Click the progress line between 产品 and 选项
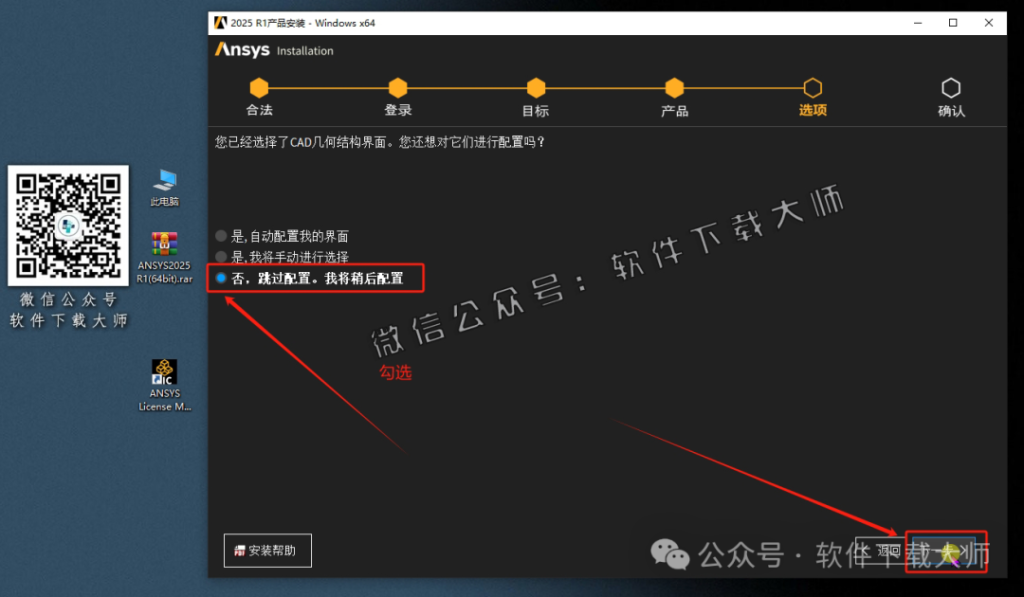The height and width of the screenshot is (597, 1024). click(742, 88)
